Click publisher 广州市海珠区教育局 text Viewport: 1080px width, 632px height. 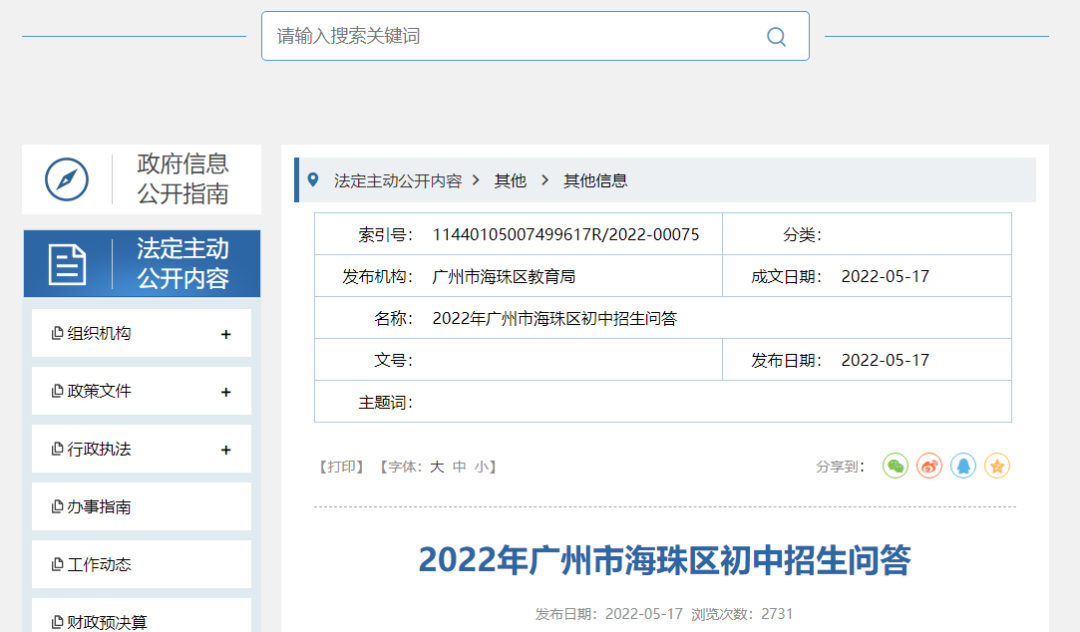click(x=503, y=277)
